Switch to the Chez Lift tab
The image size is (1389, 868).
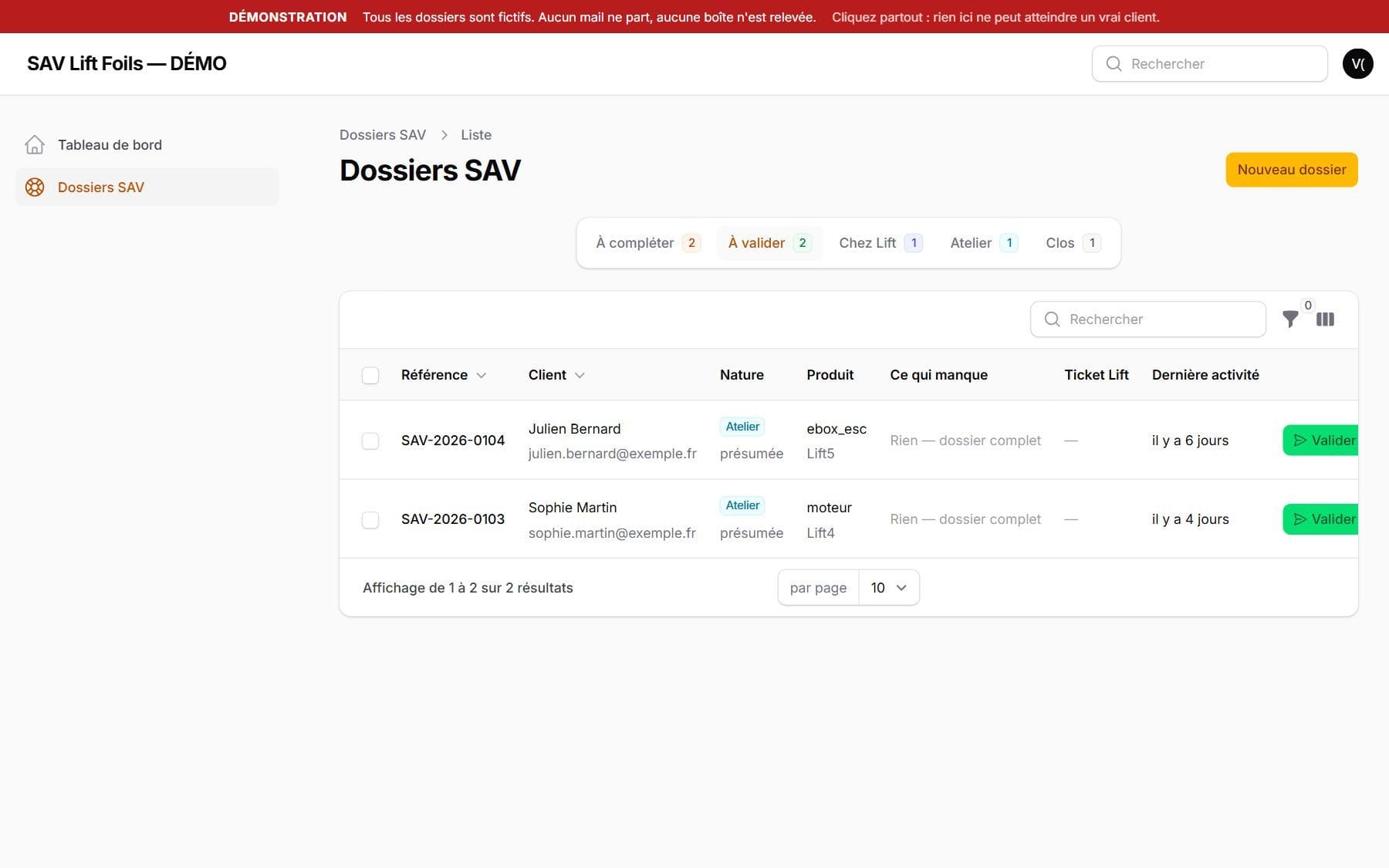click(880, 243)
